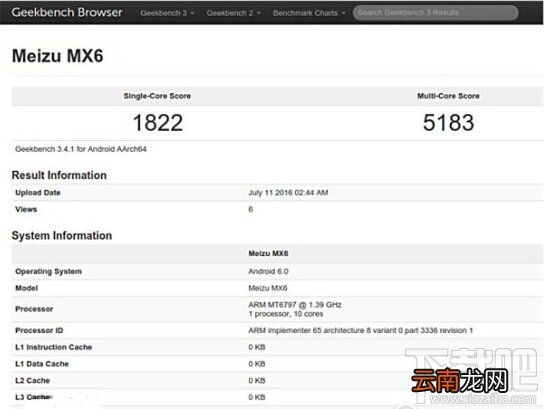Viewport: 545px width, 409px height.
Task: Click the Meizu MX6 page heading
Action: [58, 56]
